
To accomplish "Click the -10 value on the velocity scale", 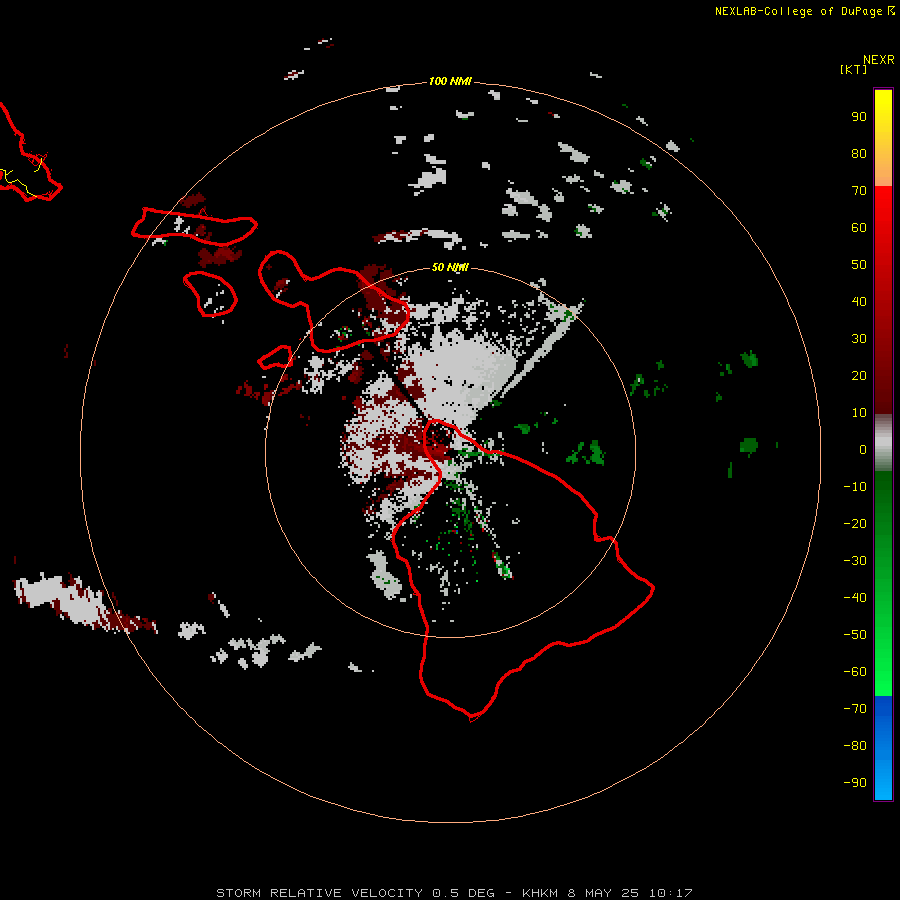I will (x=855, y=487).
